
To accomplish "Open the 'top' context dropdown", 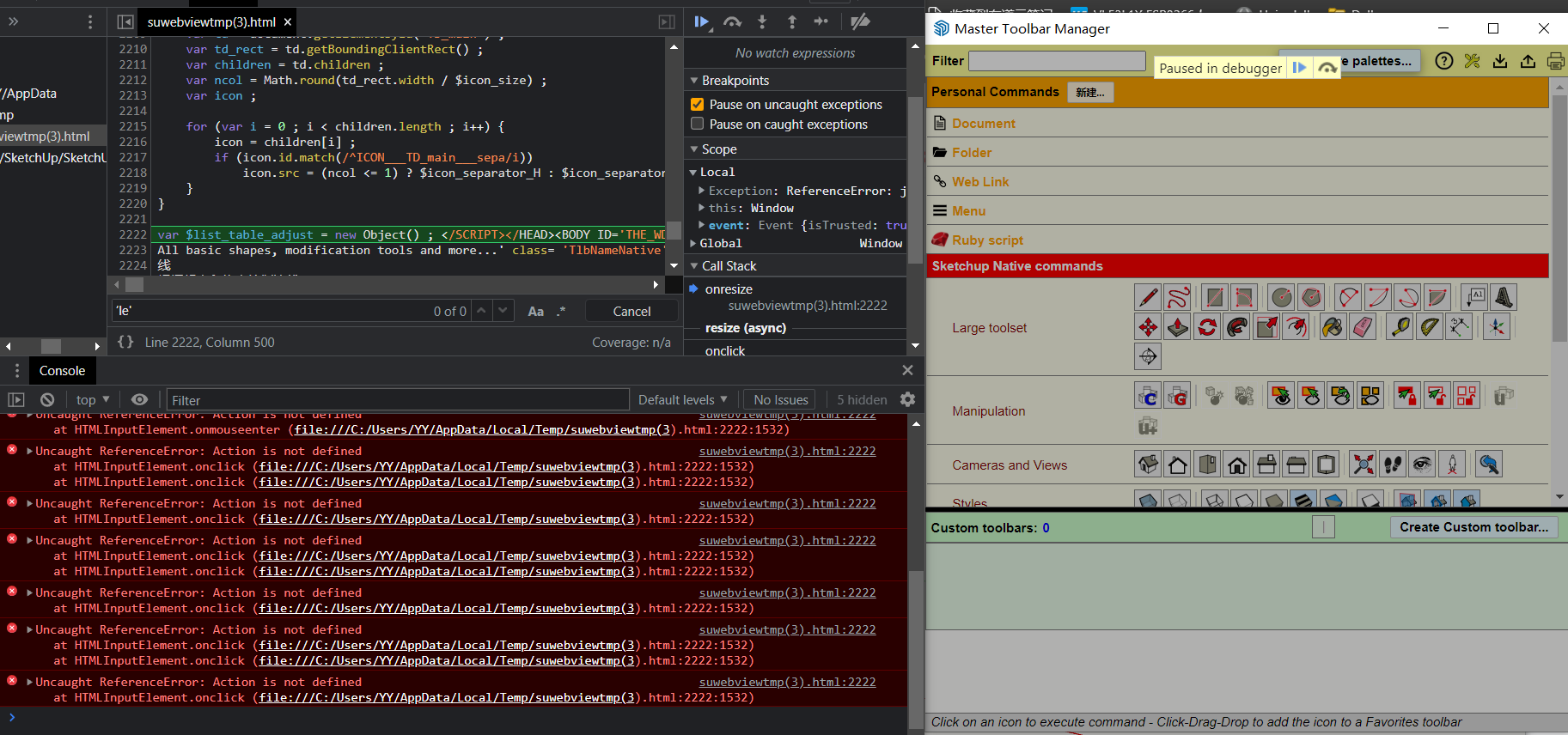I will [x=93, y=400].
